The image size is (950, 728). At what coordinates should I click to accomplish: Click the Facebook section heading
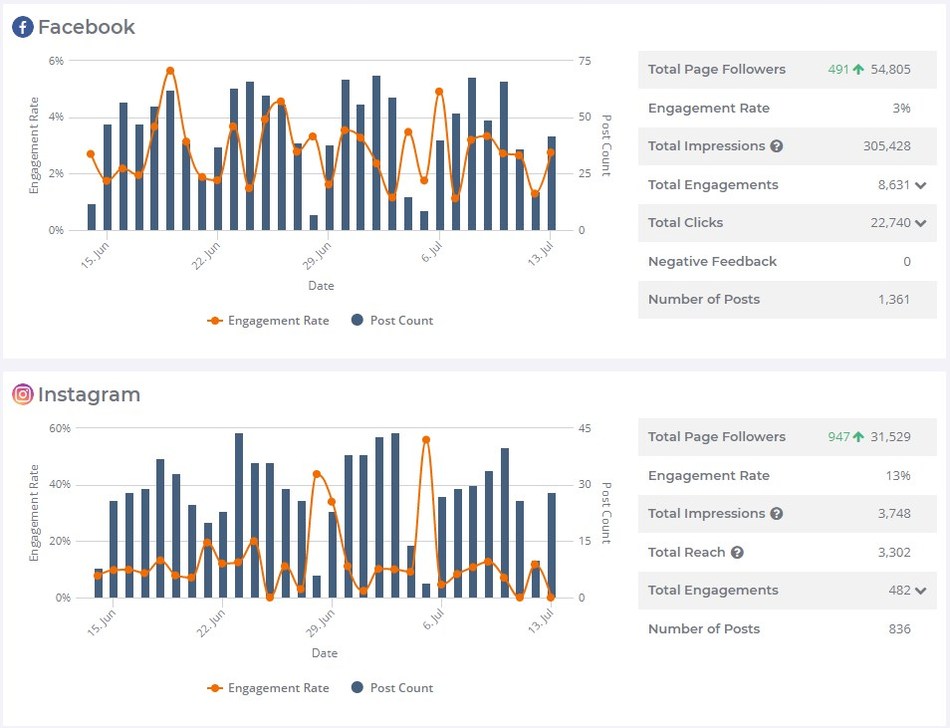coord(86,27)
